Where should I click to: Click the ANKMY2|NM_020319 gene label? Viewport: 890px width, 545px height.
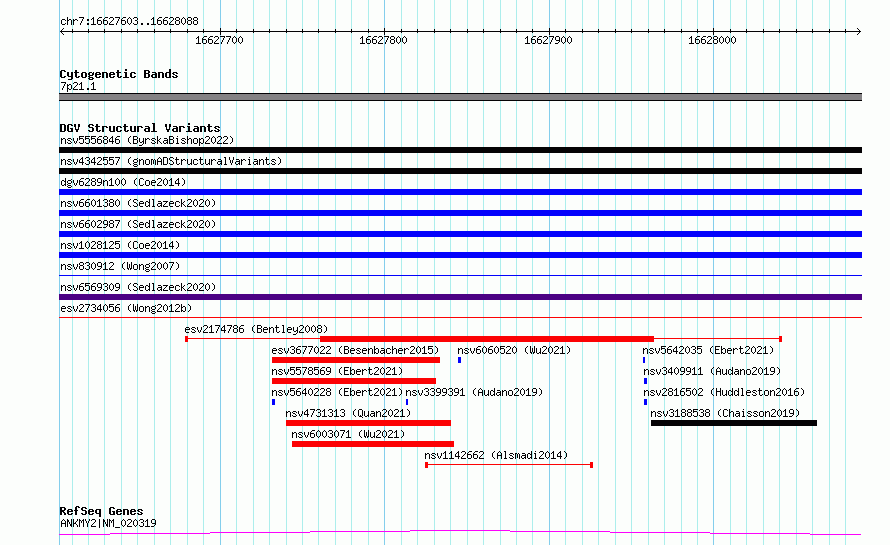pos(108,523)
